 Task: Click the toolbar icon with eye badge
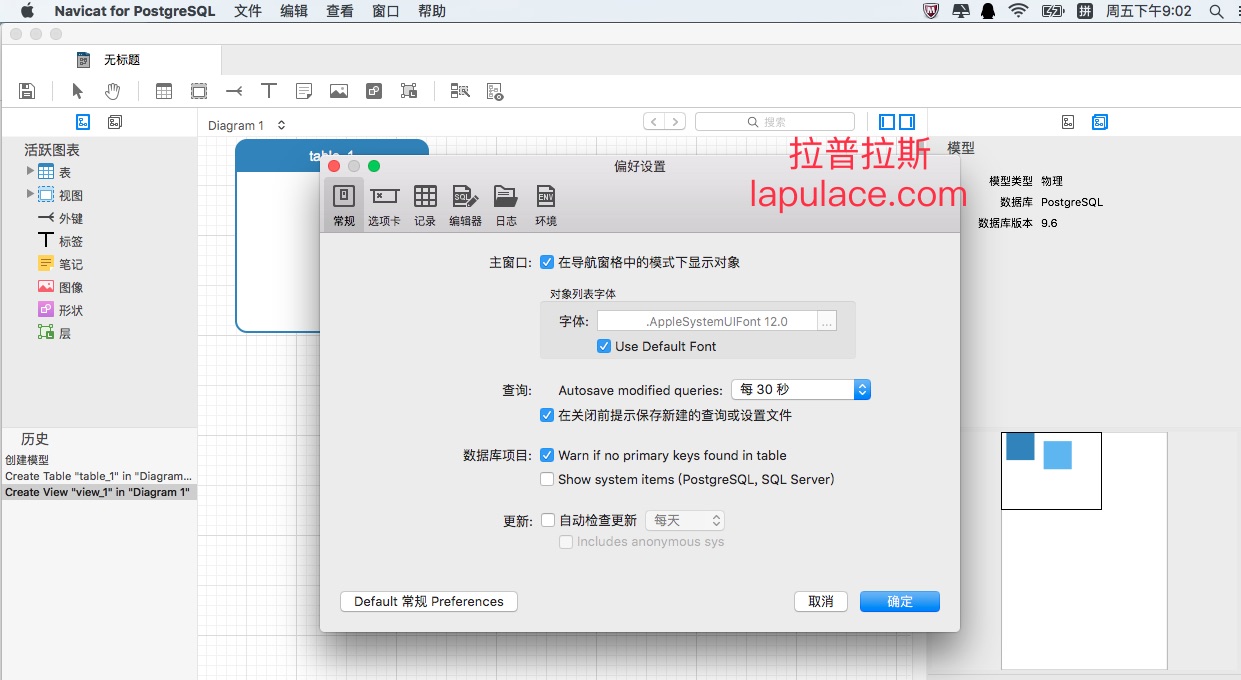pyautogui.click(x=495, y=91)
